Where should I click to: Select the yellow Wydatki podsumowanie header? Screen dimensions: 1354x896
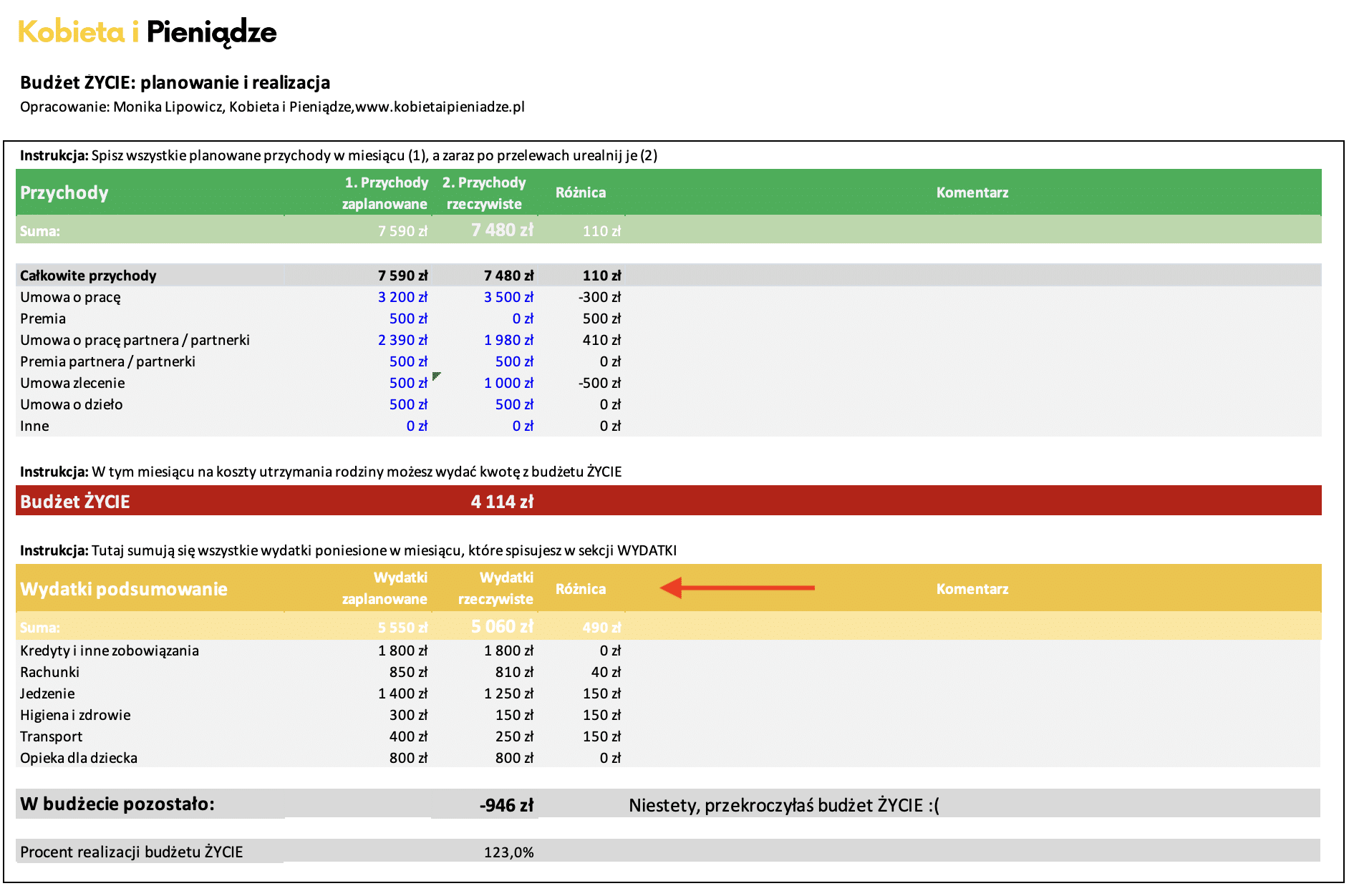click(x=124, y=589)
